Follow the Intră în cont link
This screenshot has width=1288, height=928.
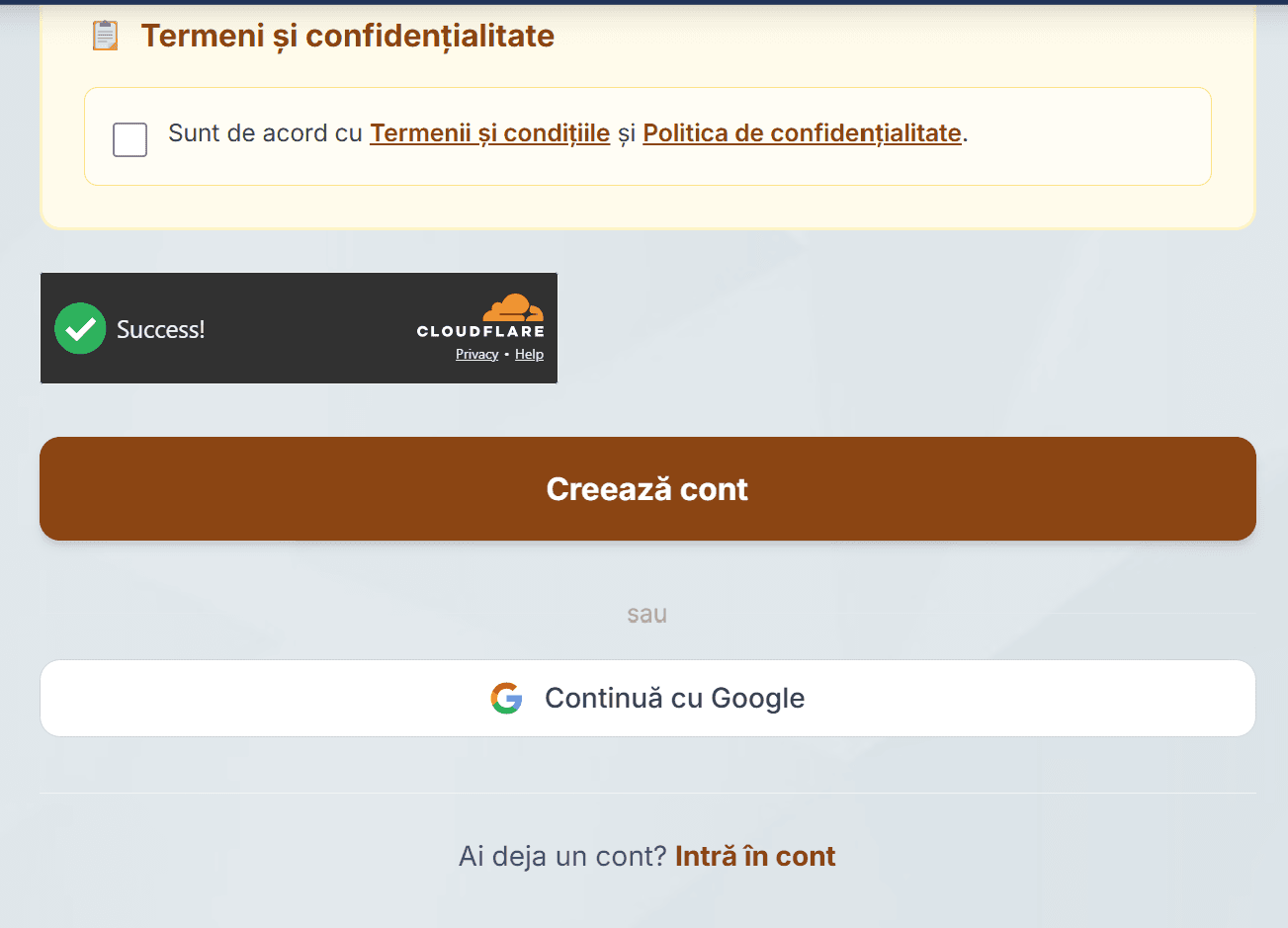pos(755,856)
